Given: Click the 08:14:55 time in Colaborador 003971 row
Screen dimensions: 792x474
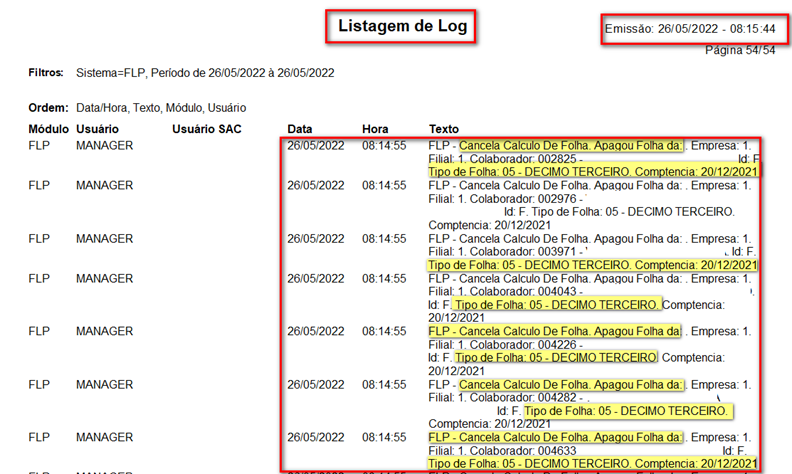Looking at the screenshot, I should pyautogui.click(x=384, y=239).
